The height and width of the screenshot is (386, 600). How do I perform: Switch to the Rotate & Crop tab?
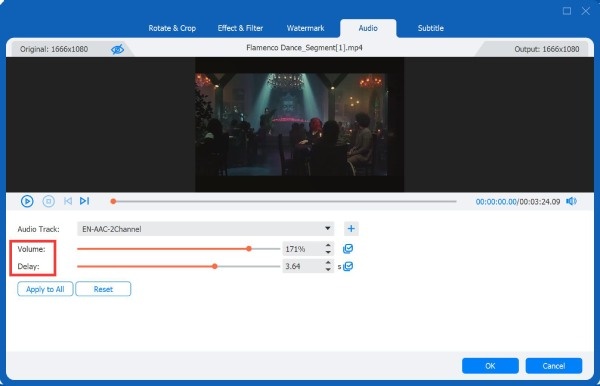(172, 28)
